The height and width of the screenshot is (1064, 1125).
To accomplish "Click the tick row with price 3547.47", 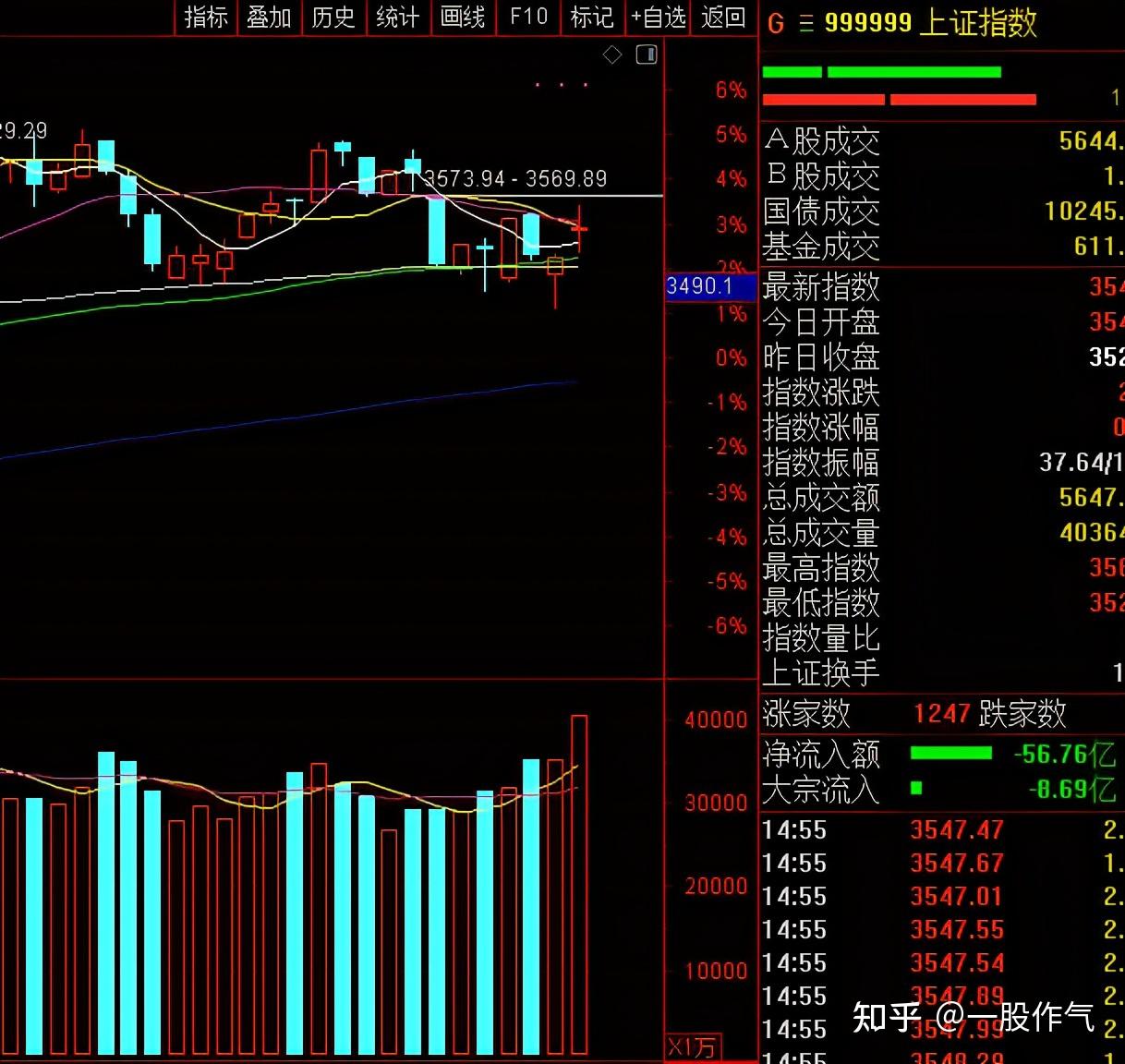I will pyautogui.click(x=942, y=830).
